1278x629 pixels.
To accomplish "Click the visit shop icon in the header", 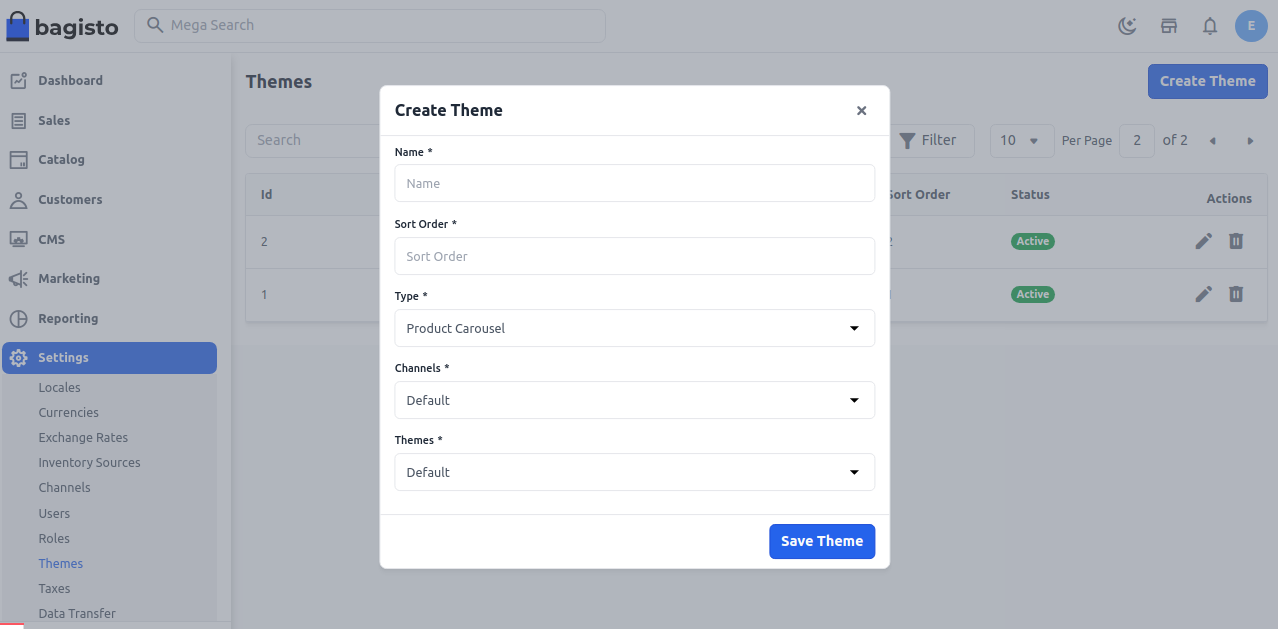I will (1168, 26).
